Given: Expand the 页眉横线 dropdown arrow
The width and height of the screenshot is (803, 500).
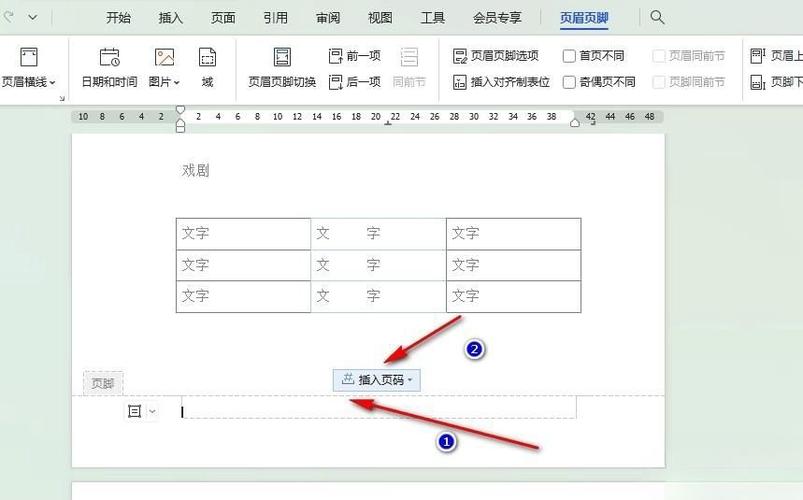Looking at the screenshot, I should (53, 82).
